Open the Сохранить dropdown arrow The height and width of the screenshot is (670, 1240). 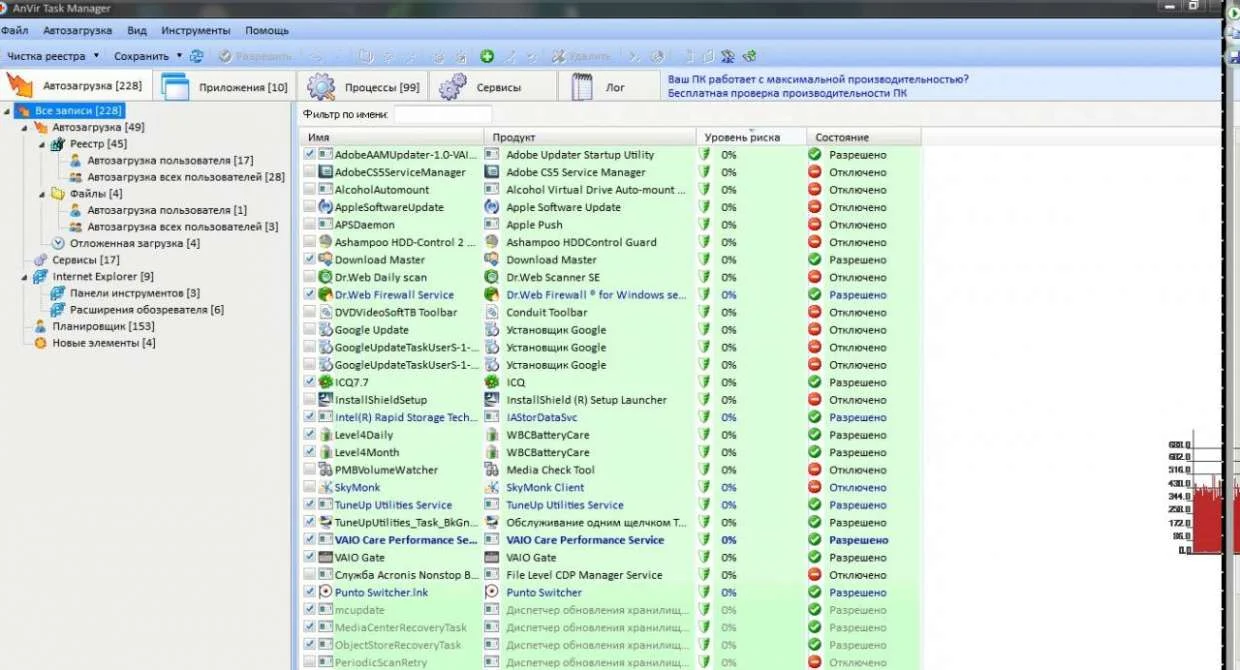click(180, 56)
